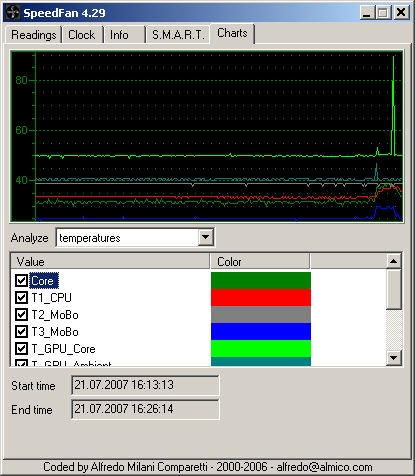Click the list scrollbar down arrow

[x=394, y=358]
